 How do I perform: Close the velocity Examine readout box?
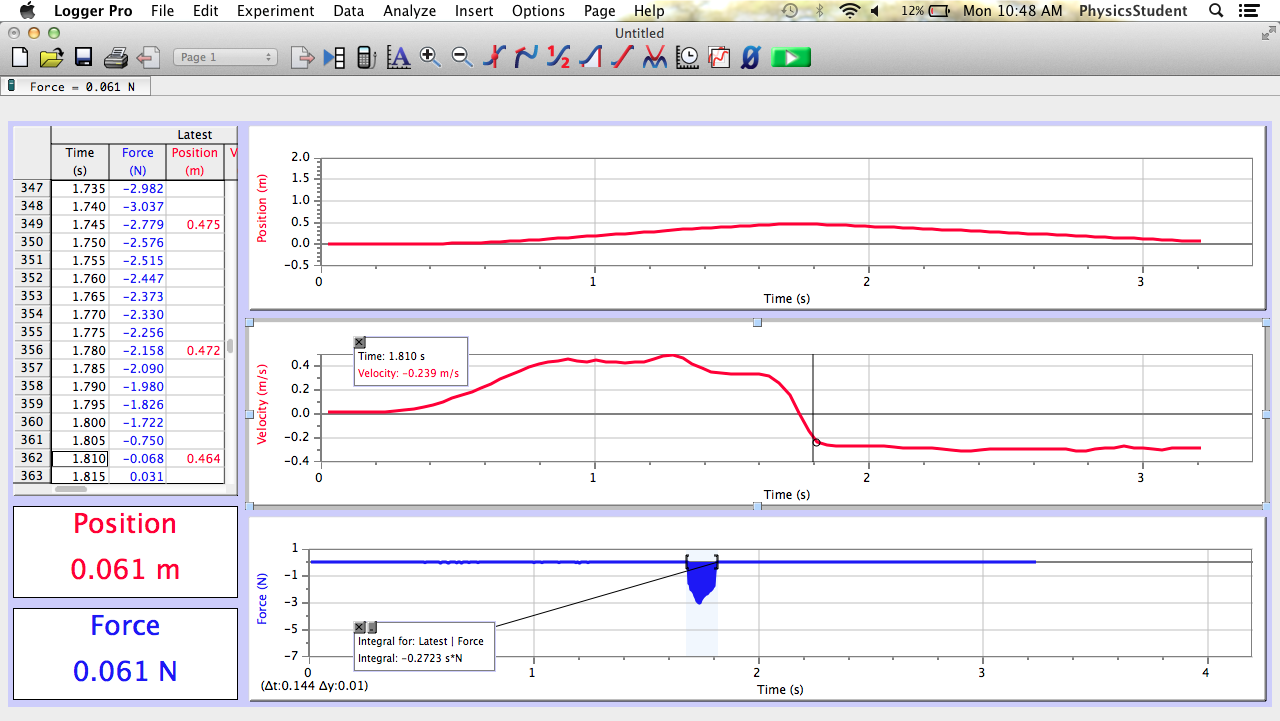click(x=359, y=343)
